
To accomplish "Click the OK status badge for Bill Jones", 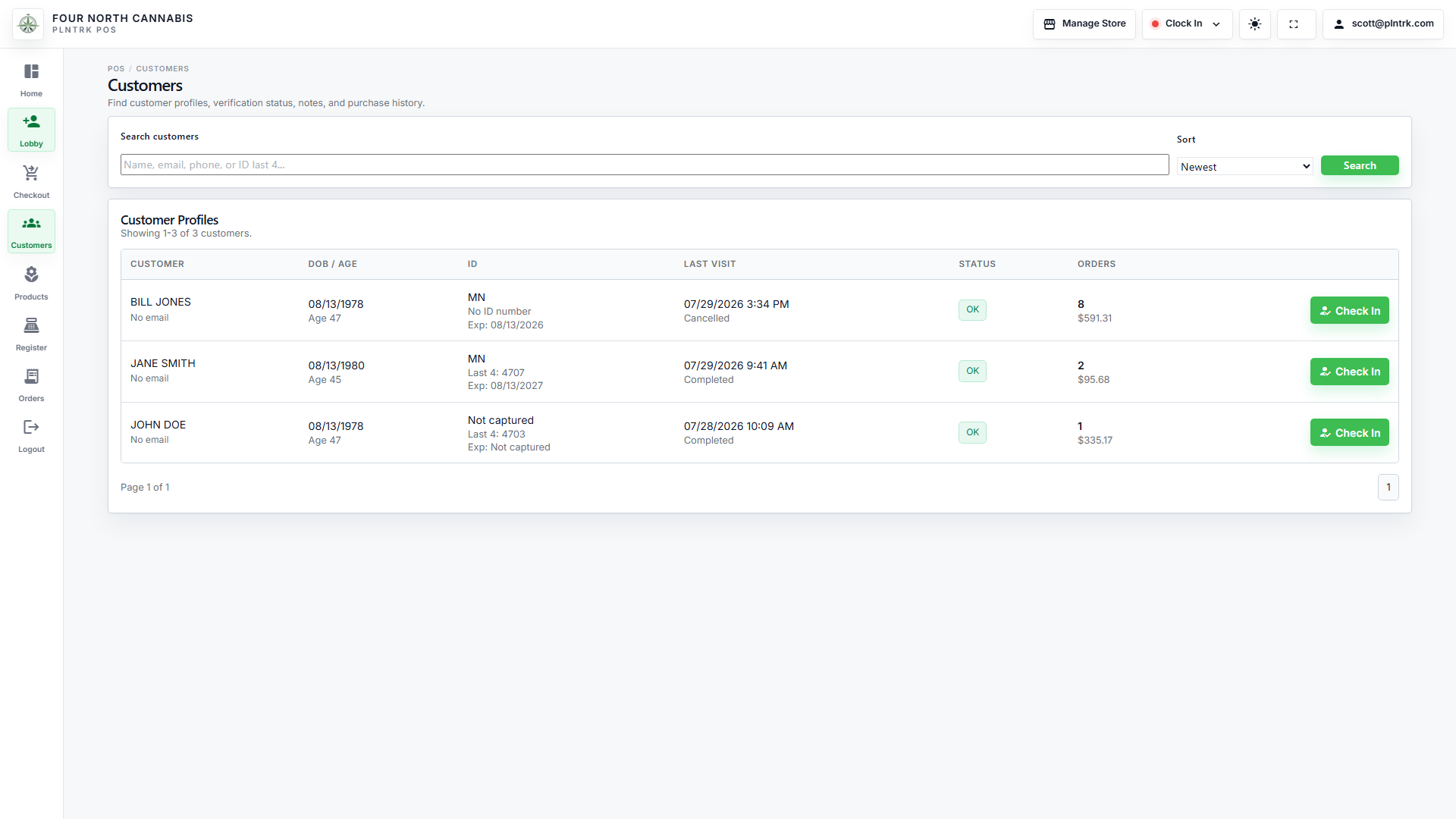I will [972, 309].
